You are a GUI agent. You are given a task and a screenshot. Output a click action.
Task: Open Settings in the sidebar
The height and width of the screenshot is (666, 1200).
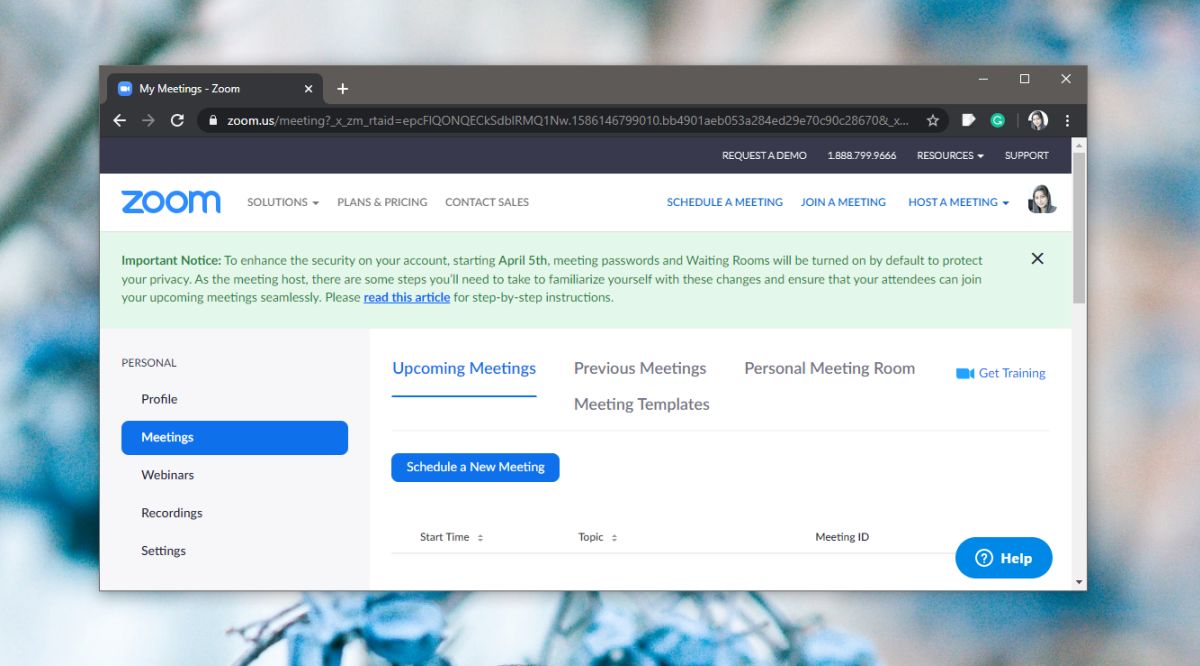163,551
